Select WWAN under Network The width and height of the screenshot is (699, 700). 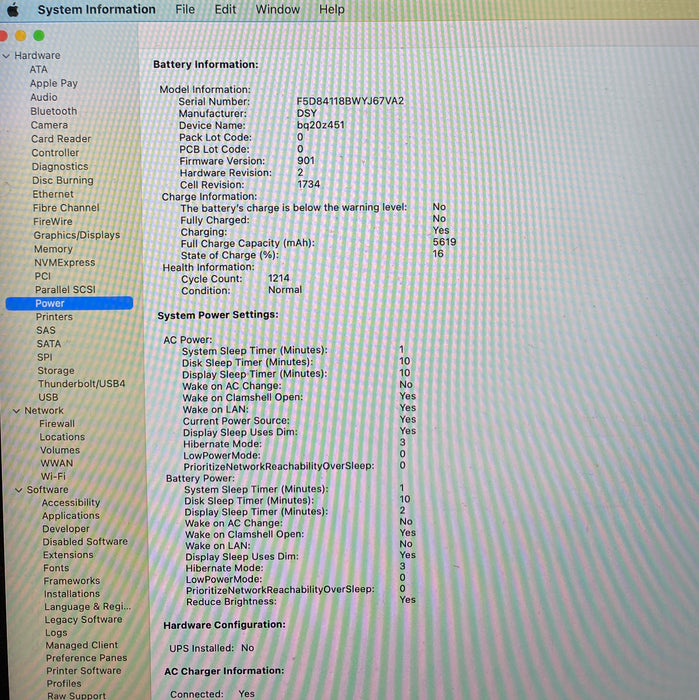click(57, 463)
